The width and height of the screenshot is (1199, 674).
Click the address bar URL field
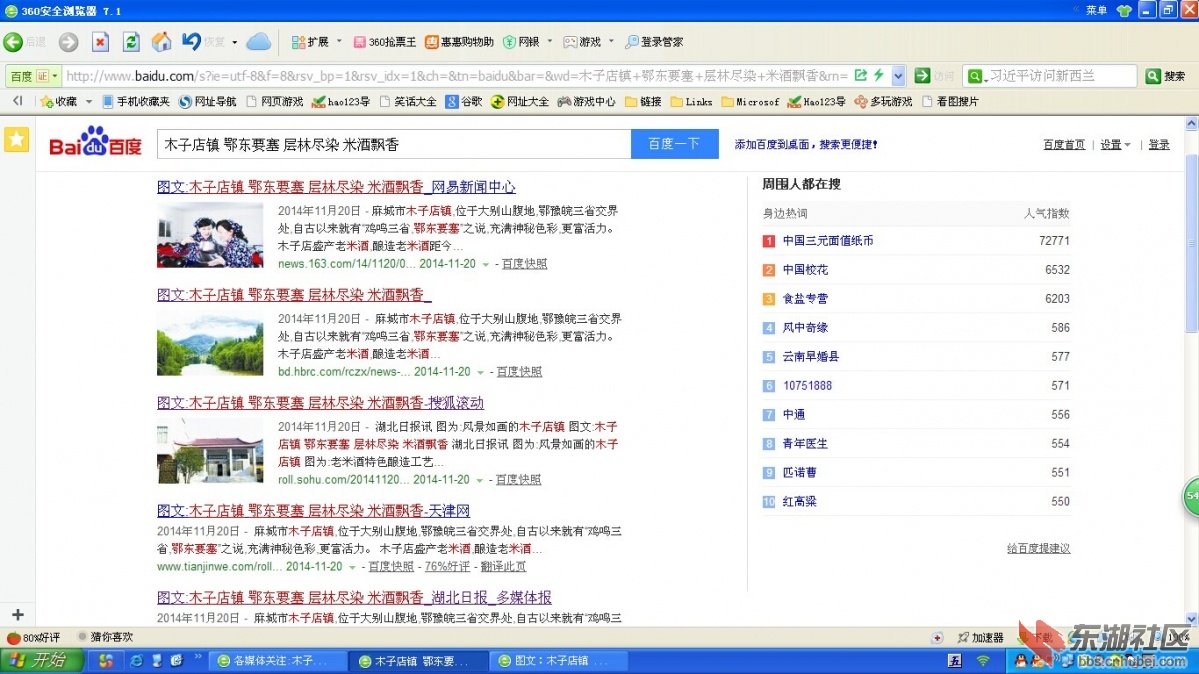tap(457, 76)
